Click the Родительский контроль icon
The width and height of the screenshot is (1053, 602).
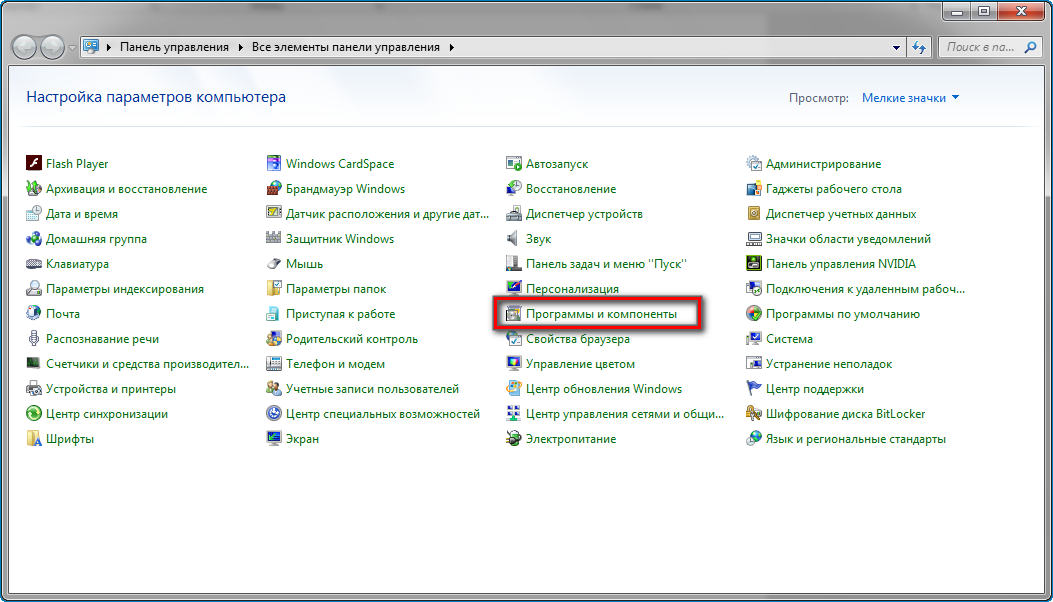274,339
